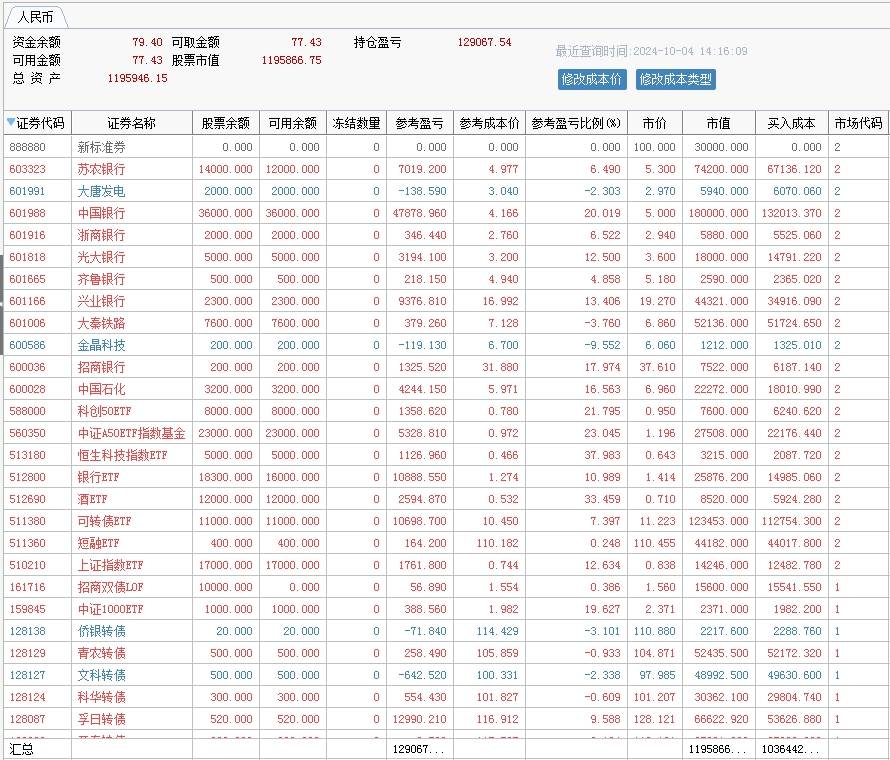Select the 科创50ETF holding row

click(445, 411)
